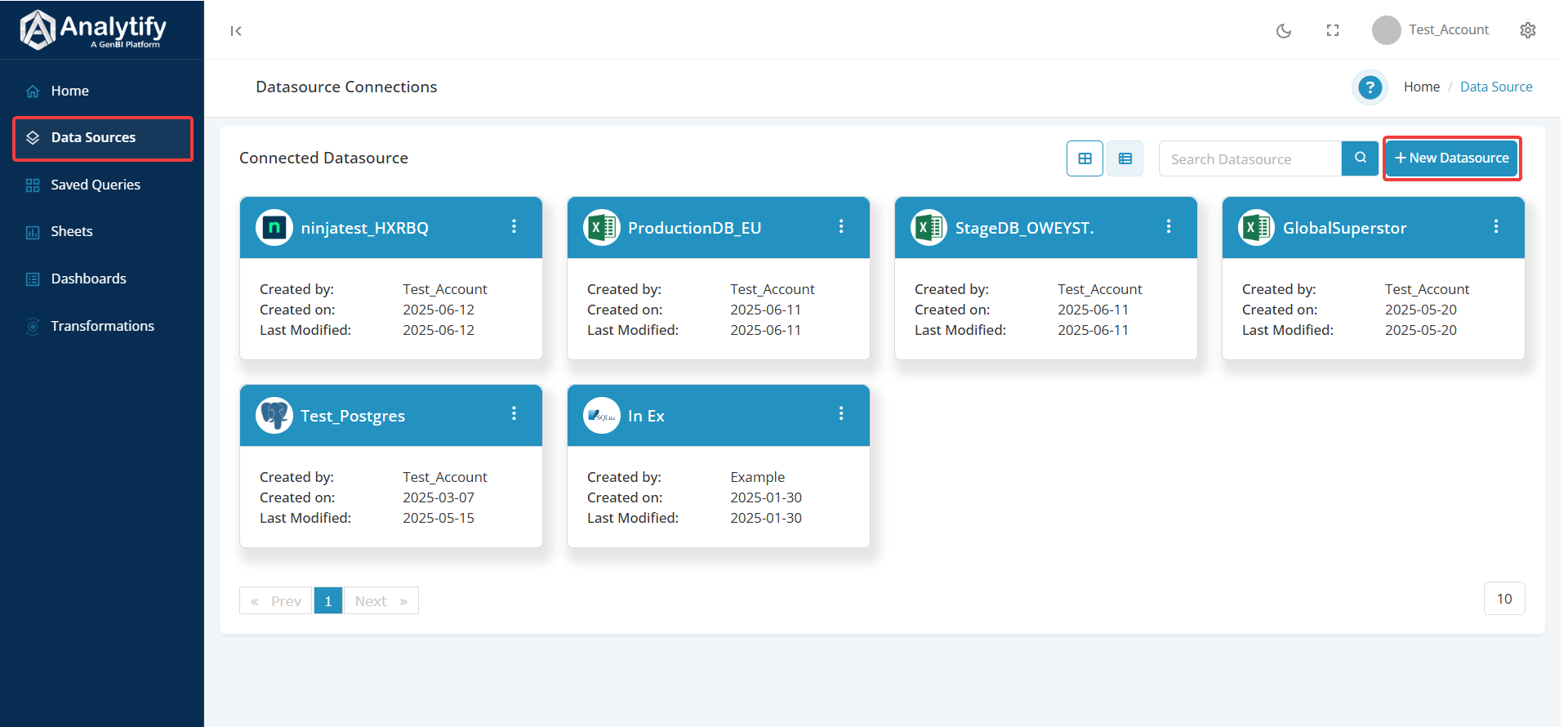Open Data Sources in the sidebar
The width and height of the screenshot is (1568, 727).
[102, 138]
